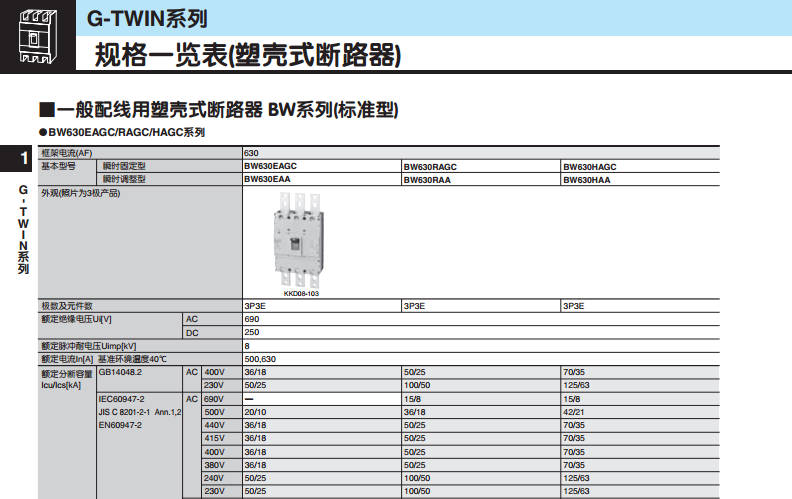Select the BW630EAGC model cell

(270, 167)
